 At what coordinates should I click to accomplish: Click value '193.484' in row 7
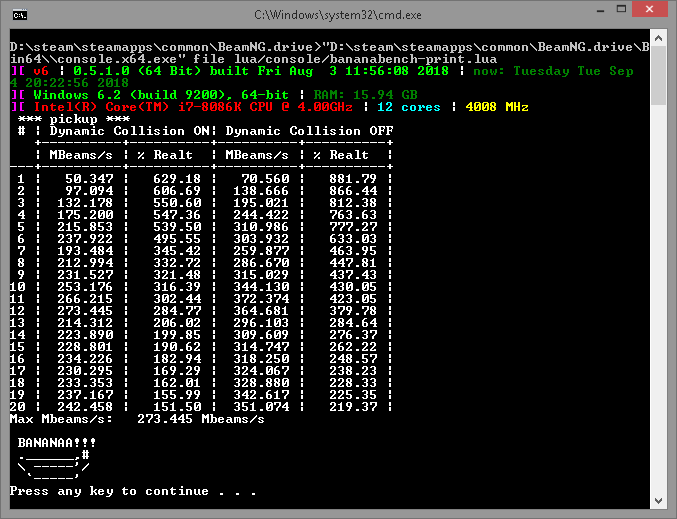click(x=85, y=250)
